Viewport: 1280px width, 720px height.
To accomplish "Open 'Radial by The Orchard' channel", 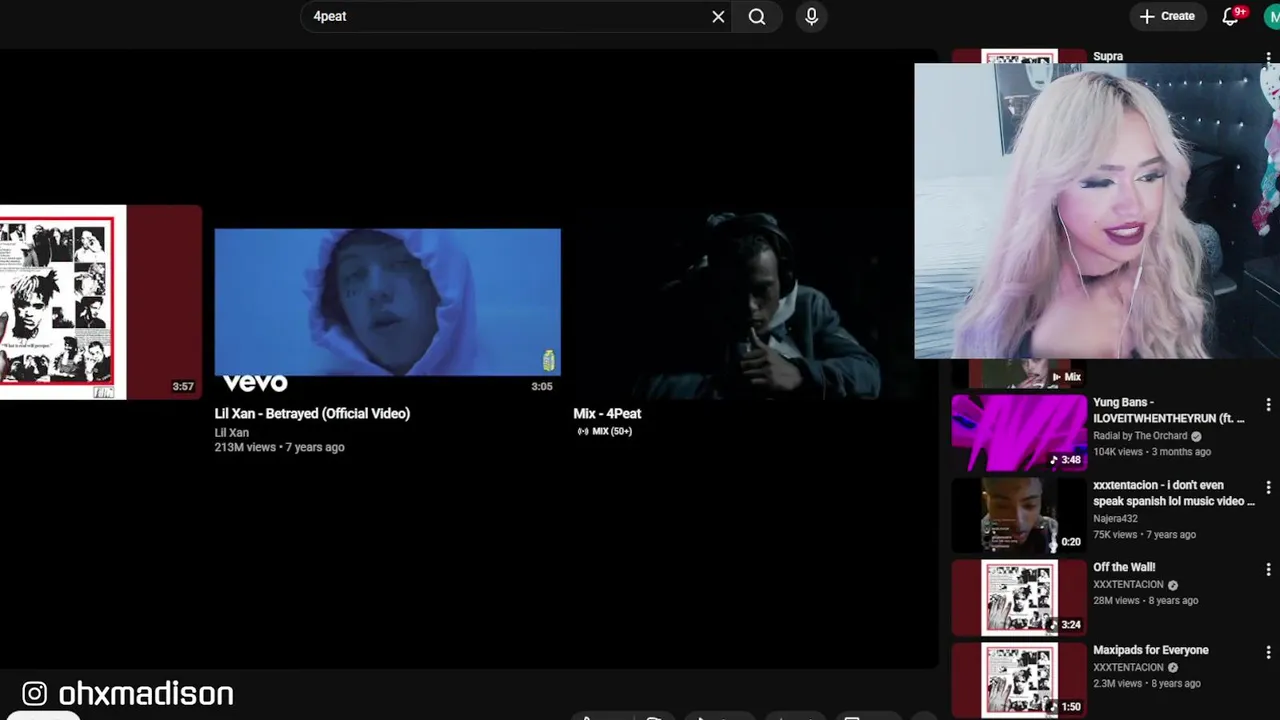I will (1140, 436).
